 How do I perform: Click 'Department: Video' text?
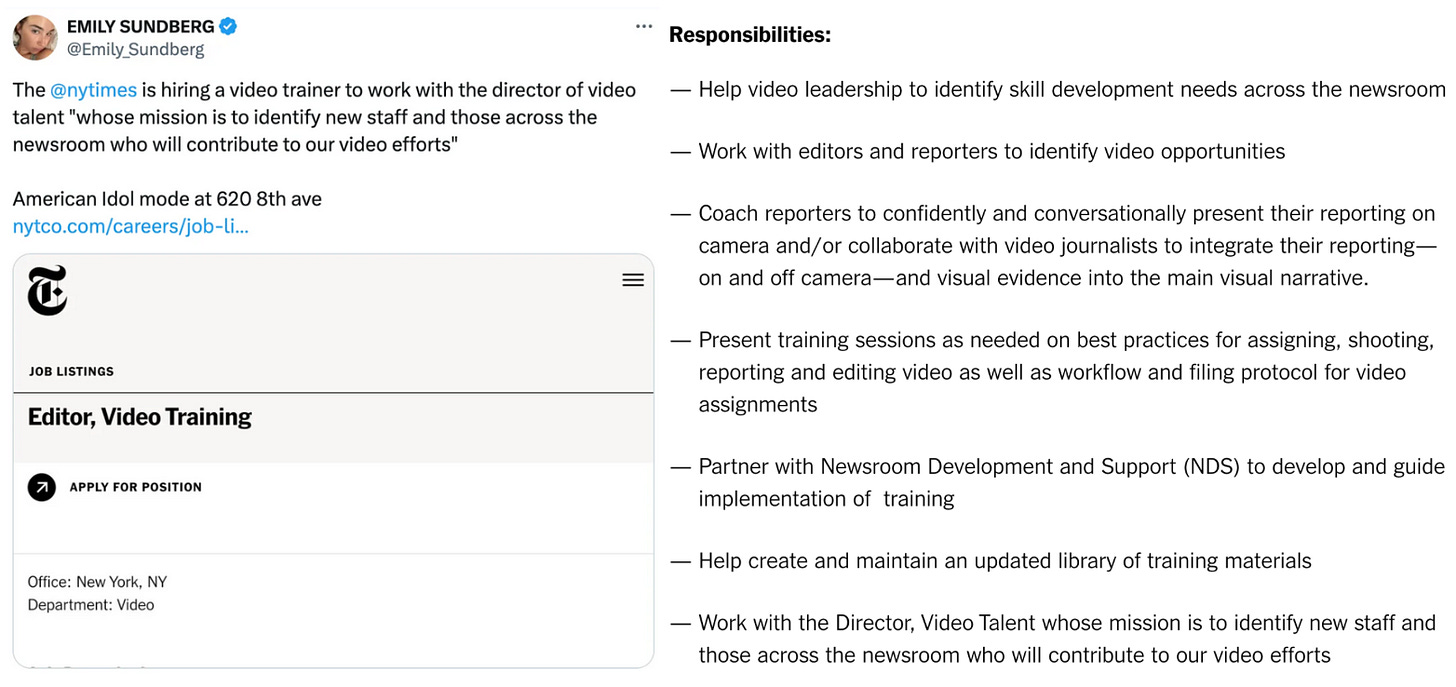point(91,605)
